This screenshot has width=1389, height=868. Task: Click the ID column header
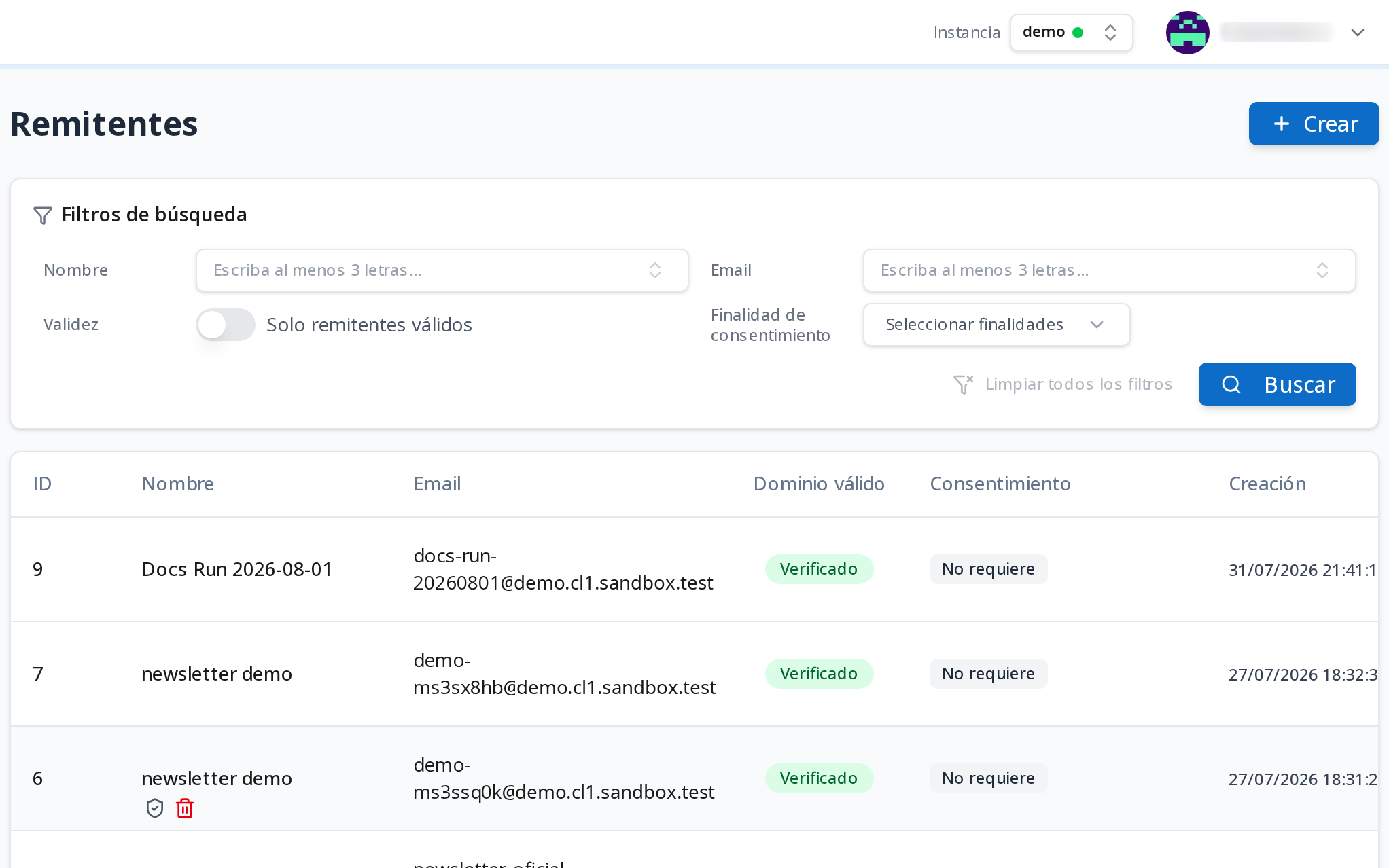[x=42, y=484]
